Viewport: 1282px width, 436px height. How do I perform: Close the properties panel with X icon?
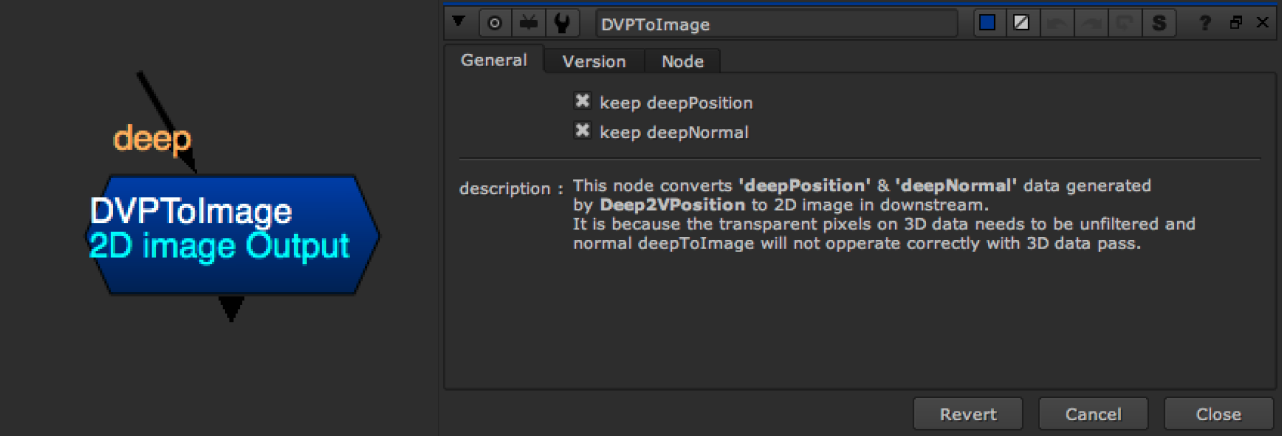pos(1262,22)
